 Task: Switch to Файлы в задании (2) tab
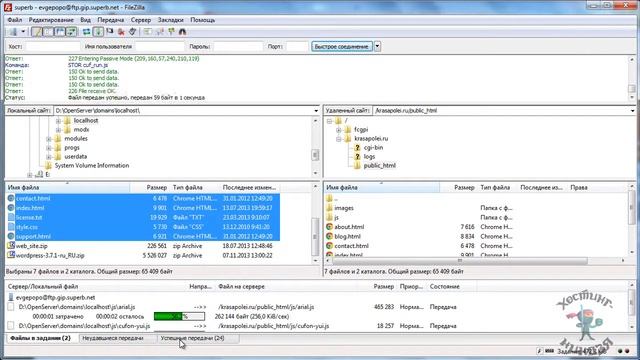click(40, 338)
